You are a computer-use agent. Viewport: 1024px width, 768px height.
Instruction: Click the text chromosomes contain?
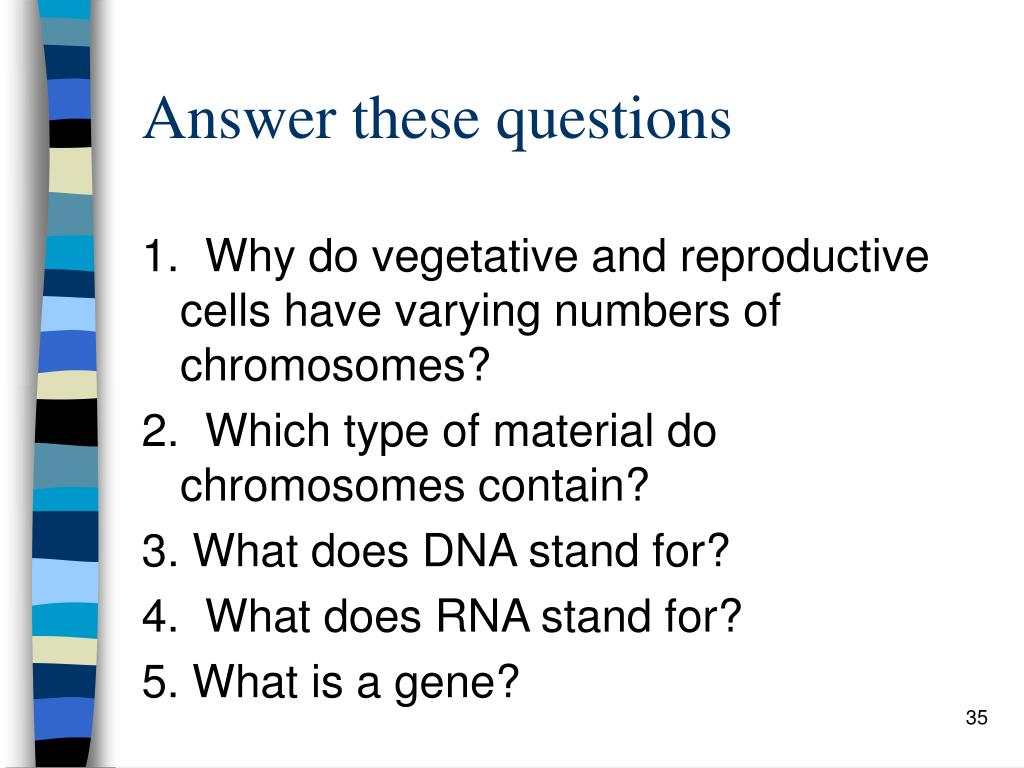click(414, 485)
